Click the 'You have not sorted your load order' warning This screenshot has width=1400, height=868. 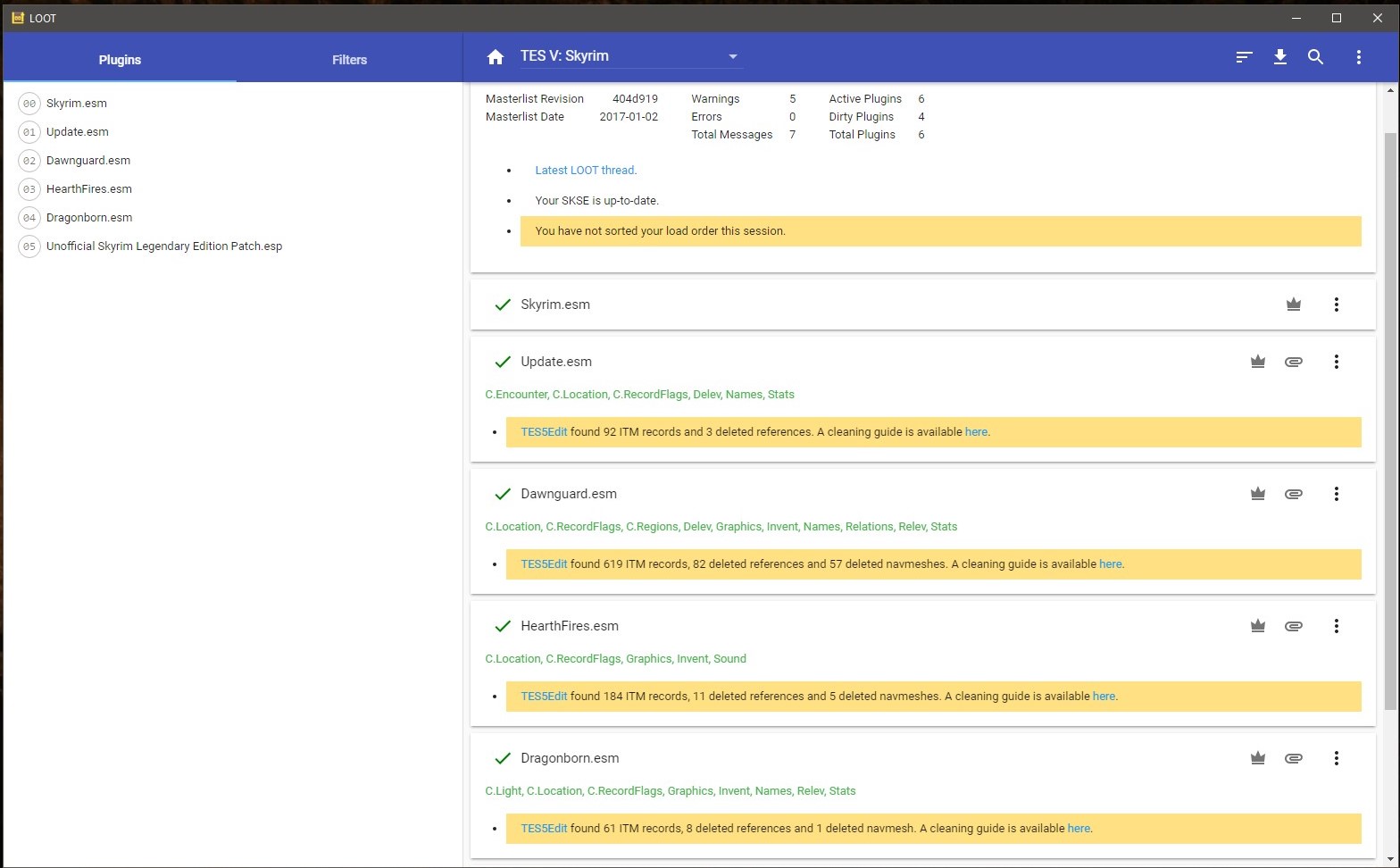pyautogui.click(x=940, y=231)
